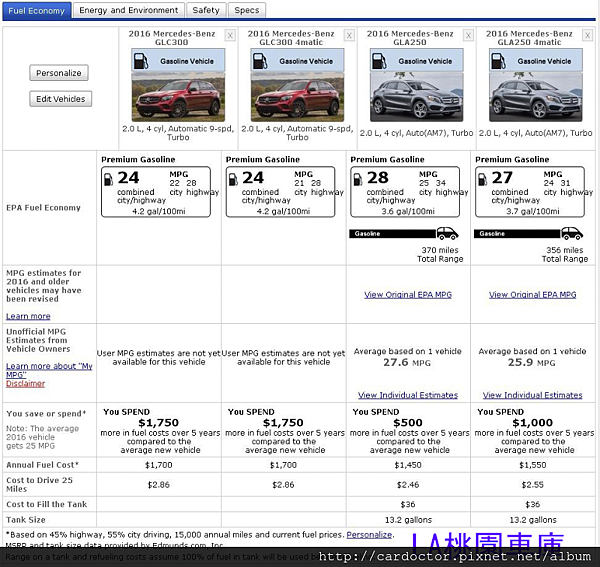This screenshot has height=567, width=600.
Task: Click GLA250 4matic Gasoline range bar
Action: pyautogui.click(x=517, y=233)
